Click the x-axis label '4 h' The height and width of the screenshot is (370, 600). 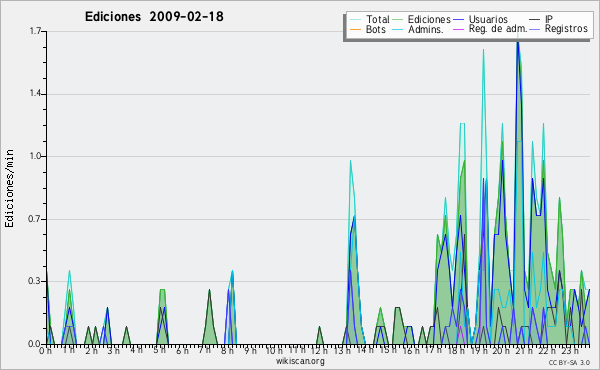click(x=136, y=350)
